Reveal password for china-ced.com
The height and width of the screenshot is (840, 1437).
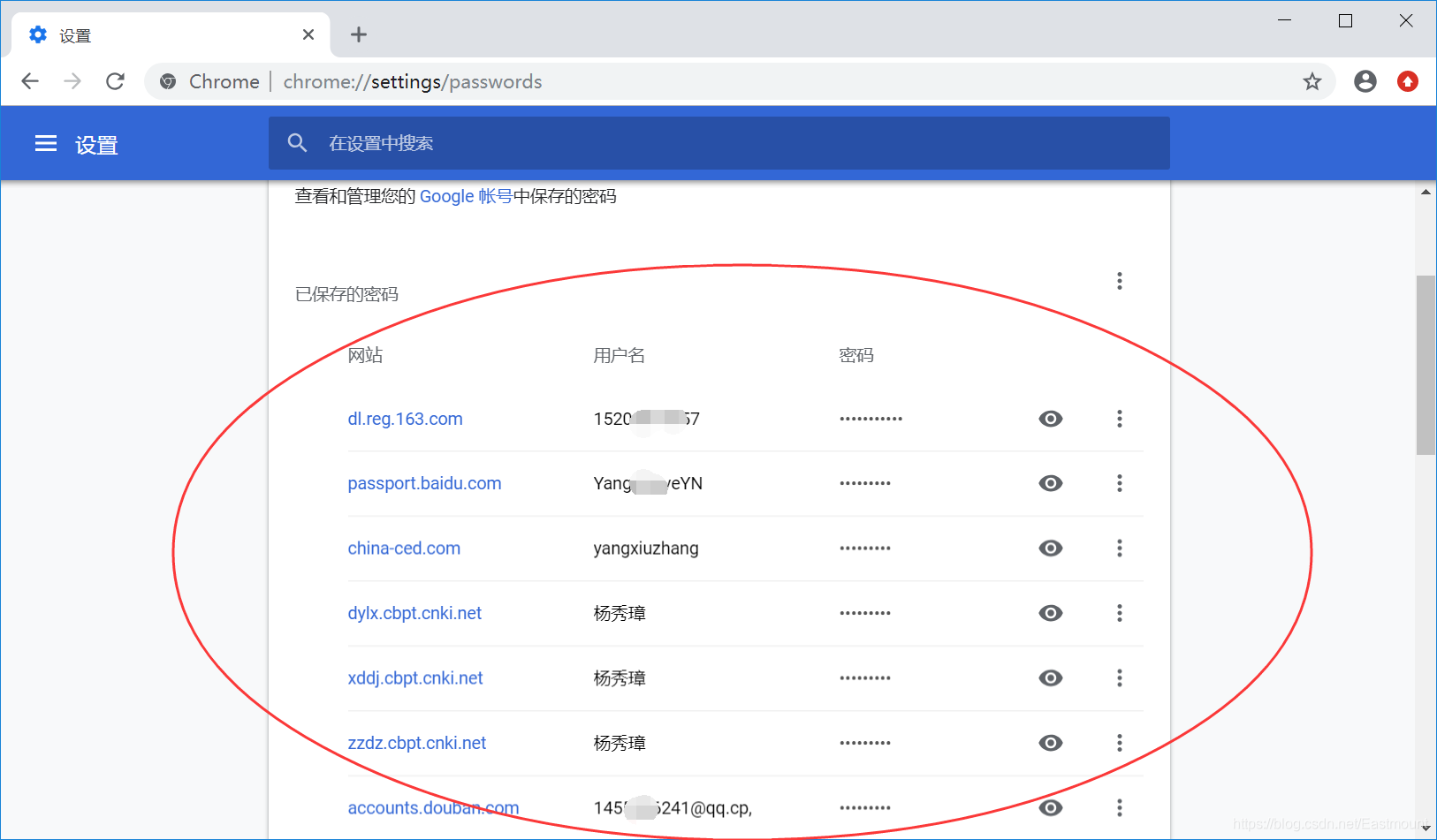click(x=1051, y=549)
